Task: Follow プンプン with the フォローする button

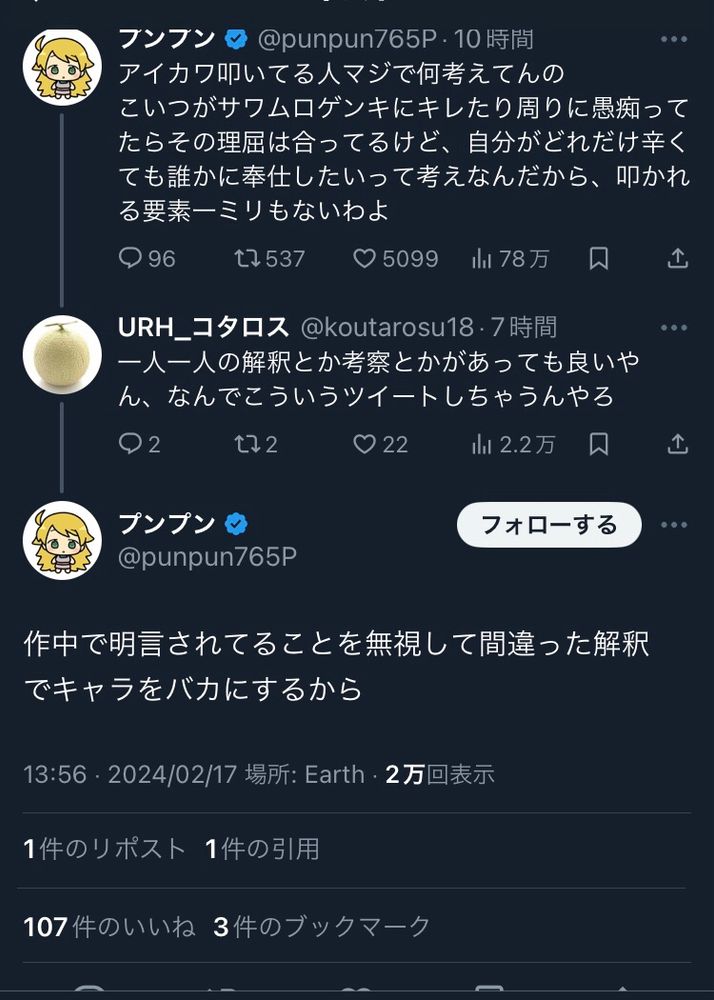Action: 549,525
